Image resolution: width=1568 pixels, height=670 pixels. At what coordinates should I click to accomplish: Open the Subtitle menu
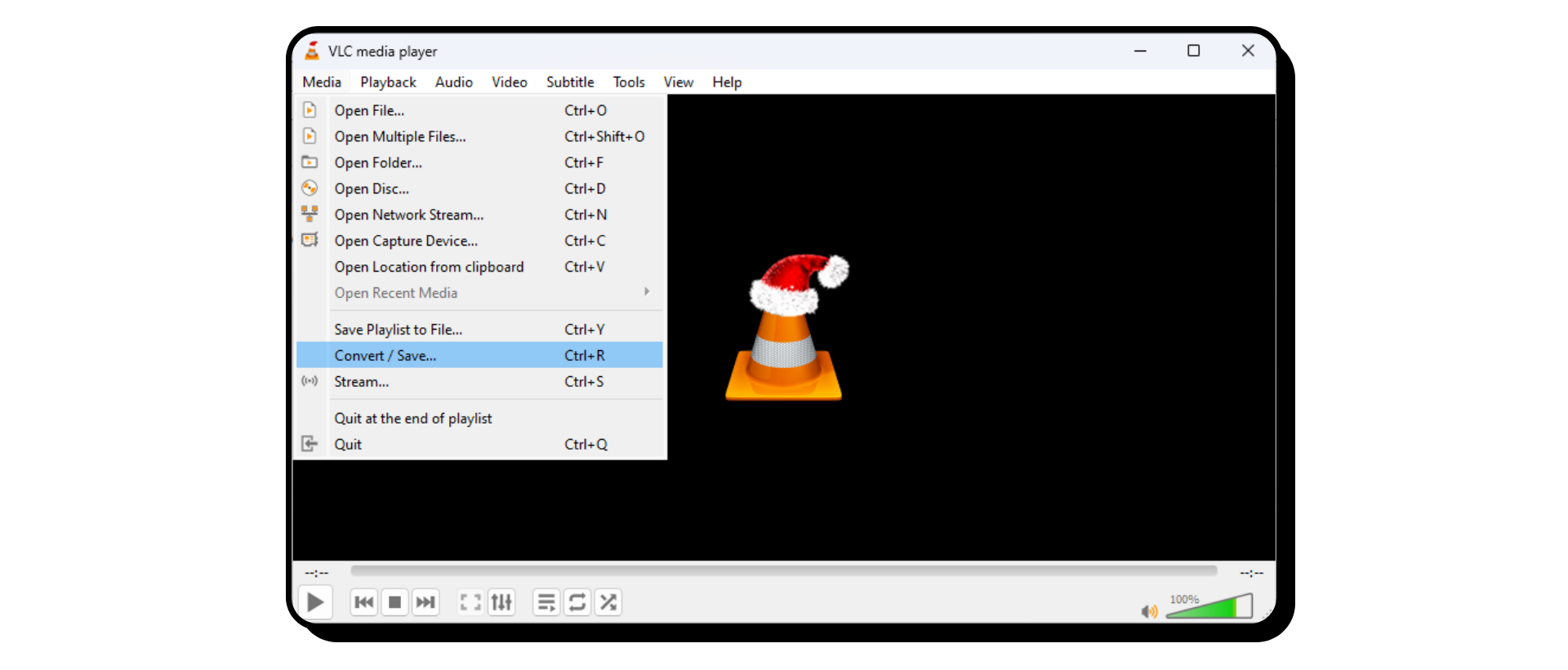pos(570,82)
